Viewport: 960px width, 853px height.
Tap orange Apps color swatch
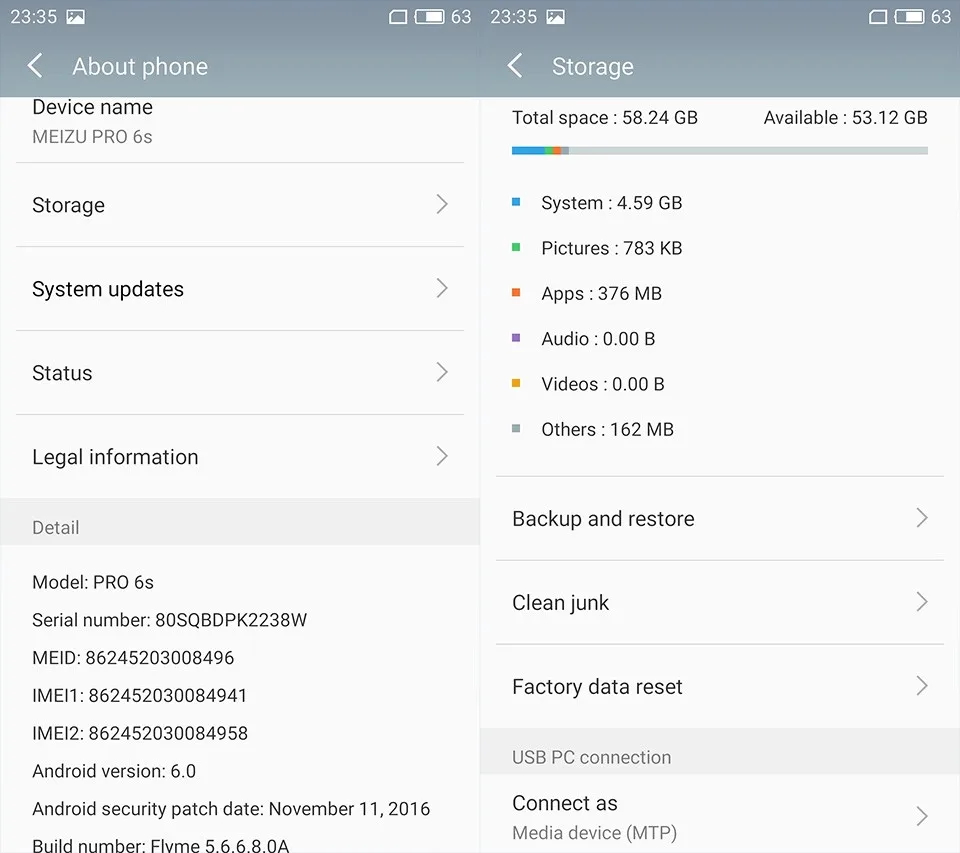[516, 292]
